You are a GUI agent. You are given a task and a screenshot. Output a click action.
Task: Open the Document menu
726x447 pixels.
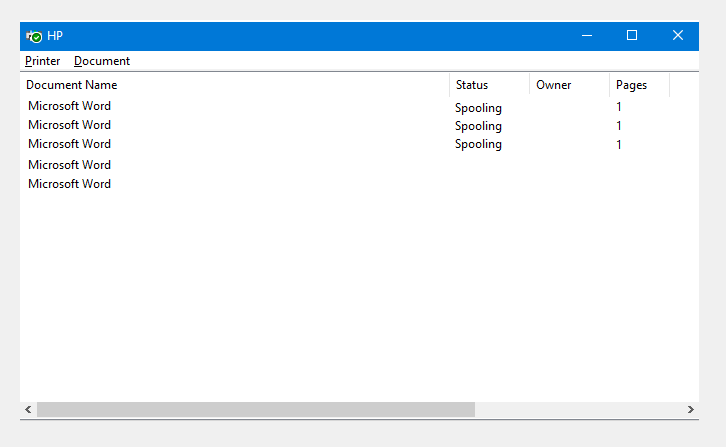tap(102, 61)
